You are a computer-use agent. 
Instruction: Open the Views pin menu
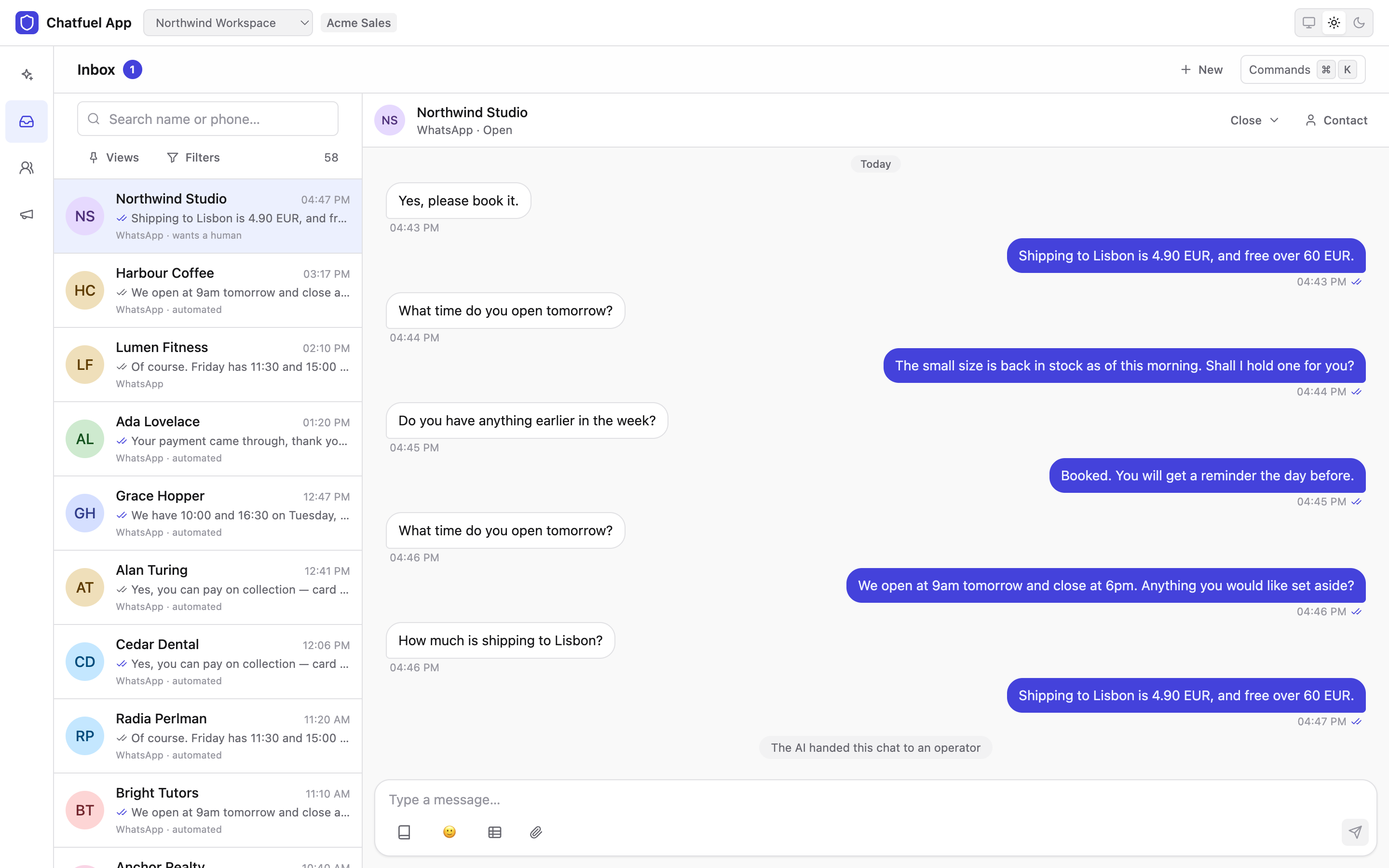(114, 157)
